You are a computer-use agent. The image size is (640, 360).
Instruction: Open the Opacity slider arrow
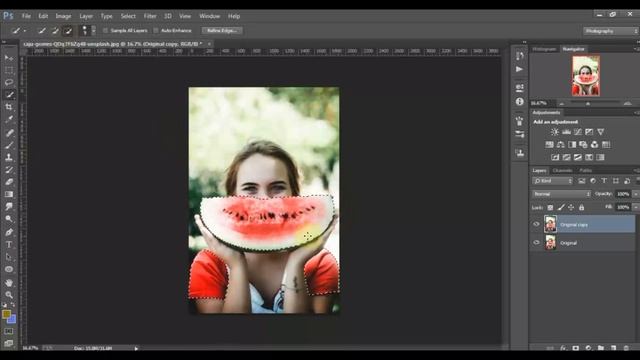point(636,194)
